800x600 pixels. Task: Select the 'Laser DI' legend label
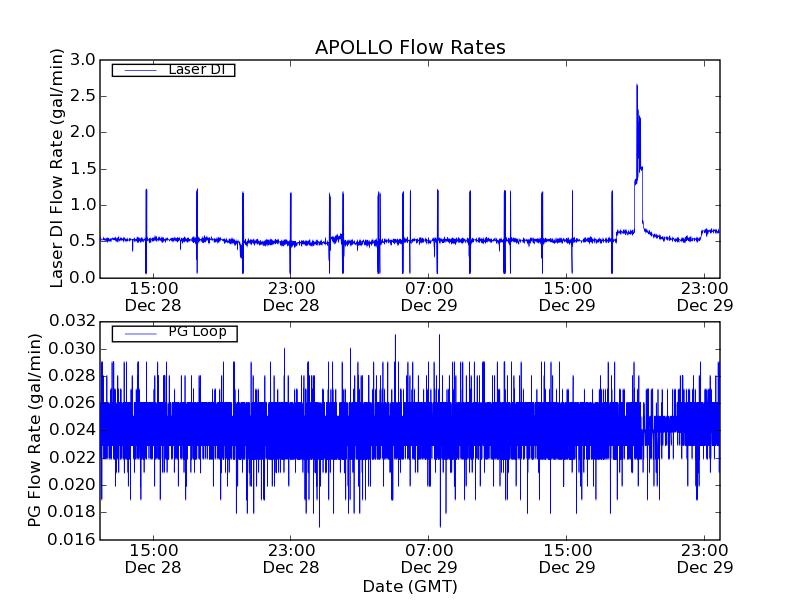pyautogui.click(x=197, y=69)
